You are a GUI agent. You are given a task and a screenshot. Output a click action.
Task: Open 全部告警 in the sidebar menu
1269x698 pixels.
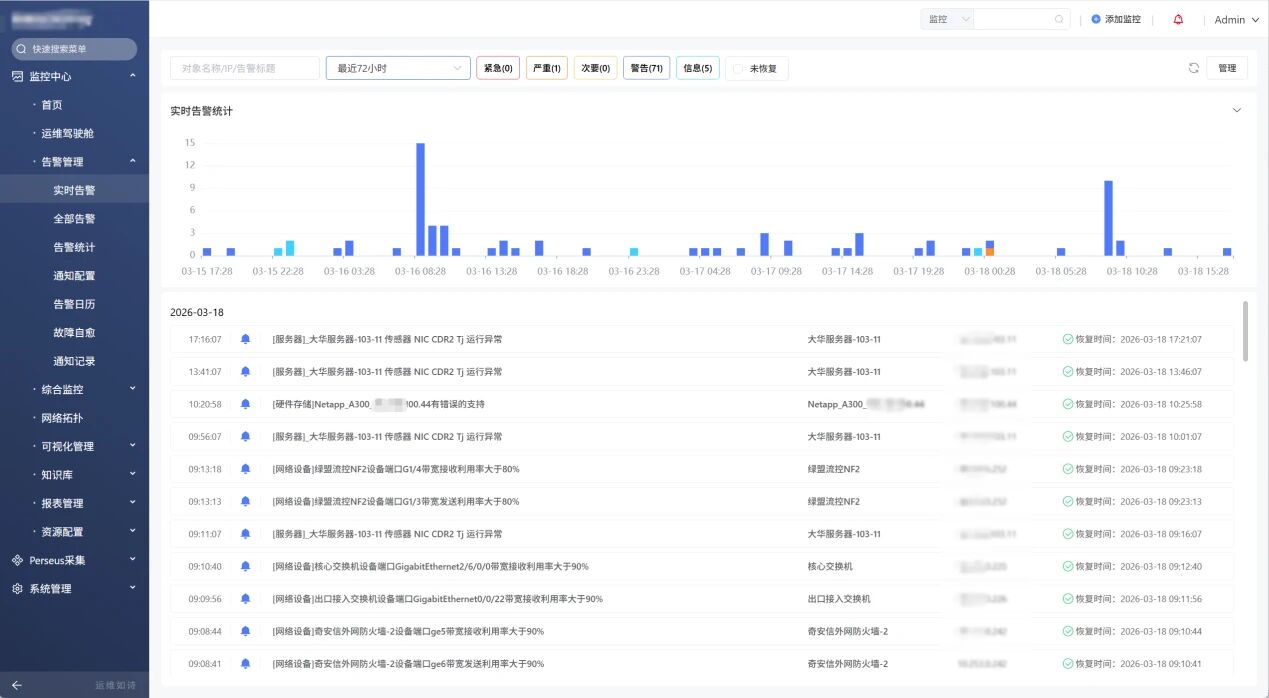pos(74,218)
